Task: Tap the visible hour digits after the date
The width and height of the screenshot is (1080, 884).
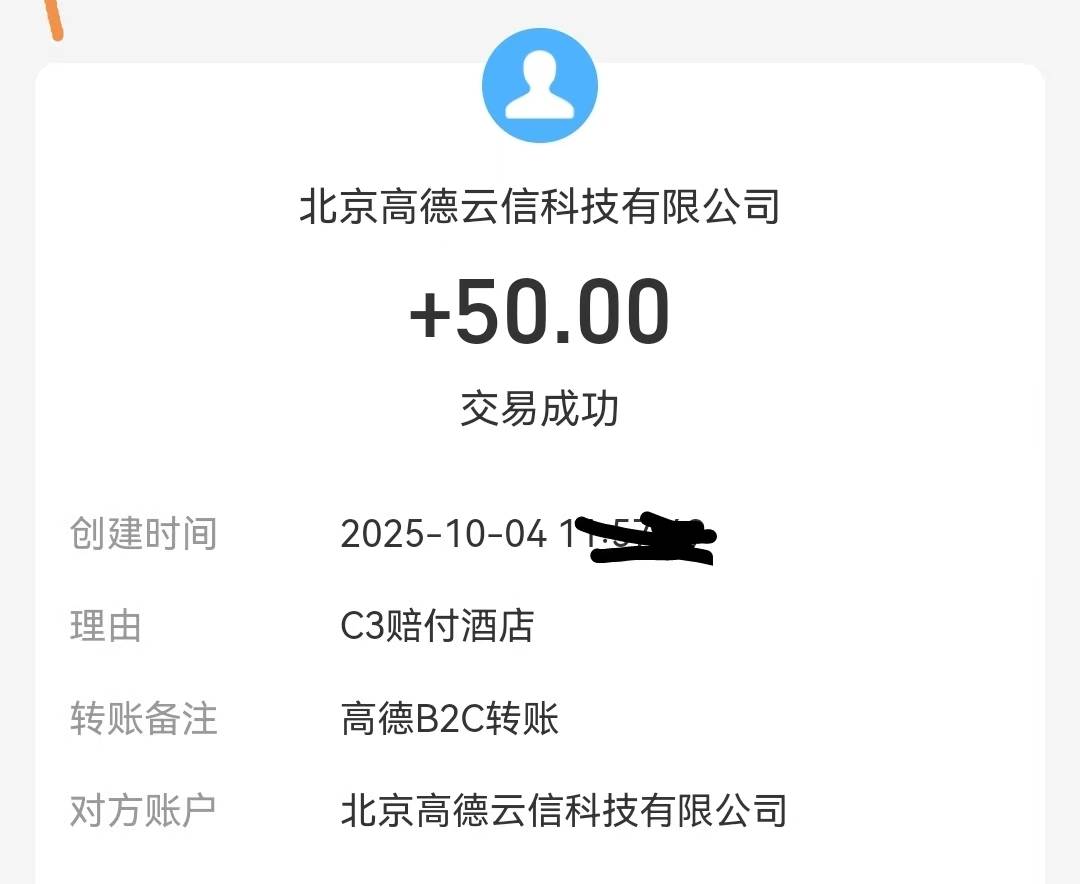Action: pyautogui.click(x=571, y=534)
